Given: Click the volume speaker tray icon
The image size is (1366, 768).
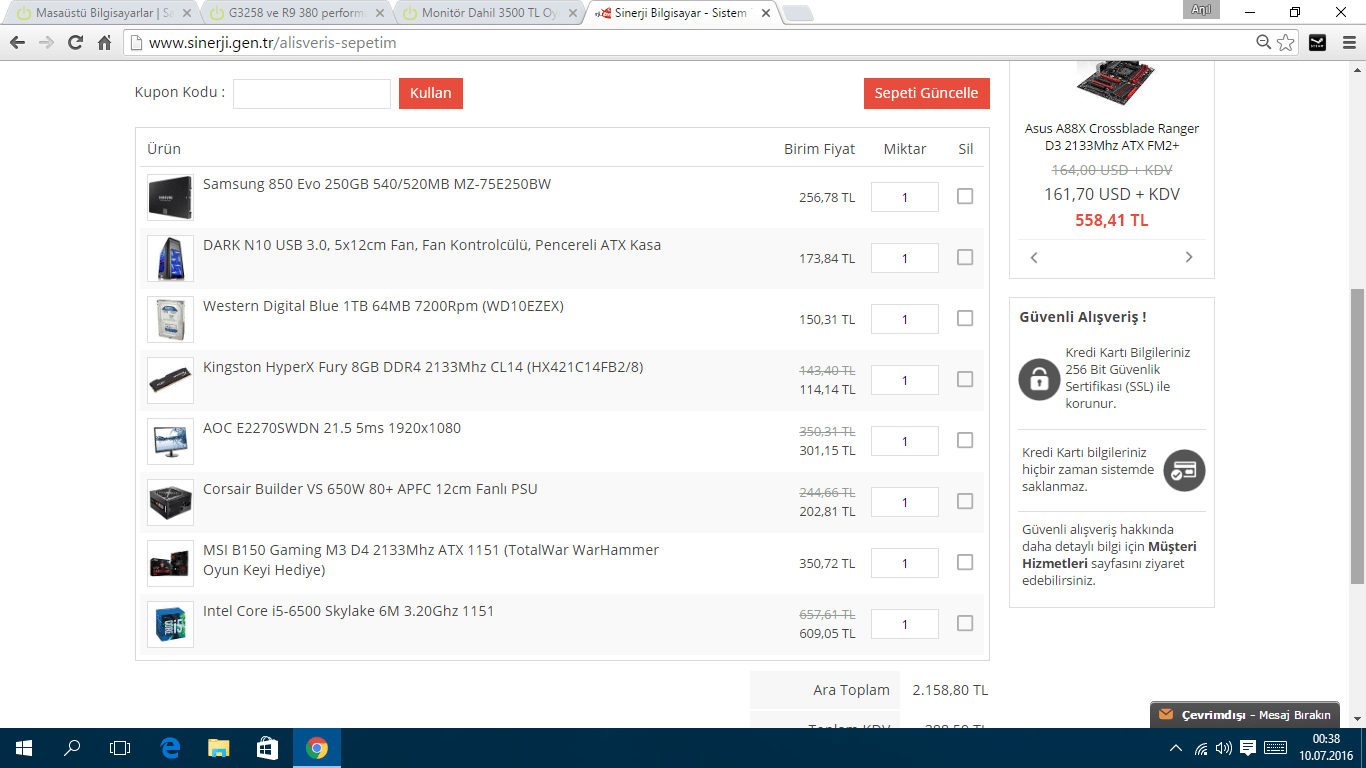Looking at the screenshot, I should pyautogui.click(x=1224, y=748).
